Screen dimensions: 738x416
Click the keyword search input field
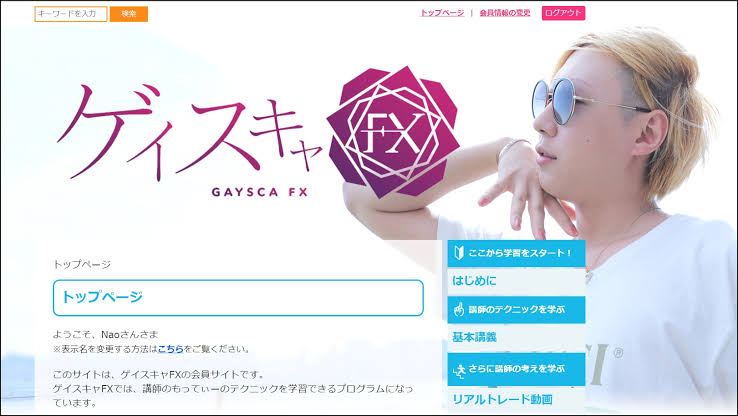71,14
